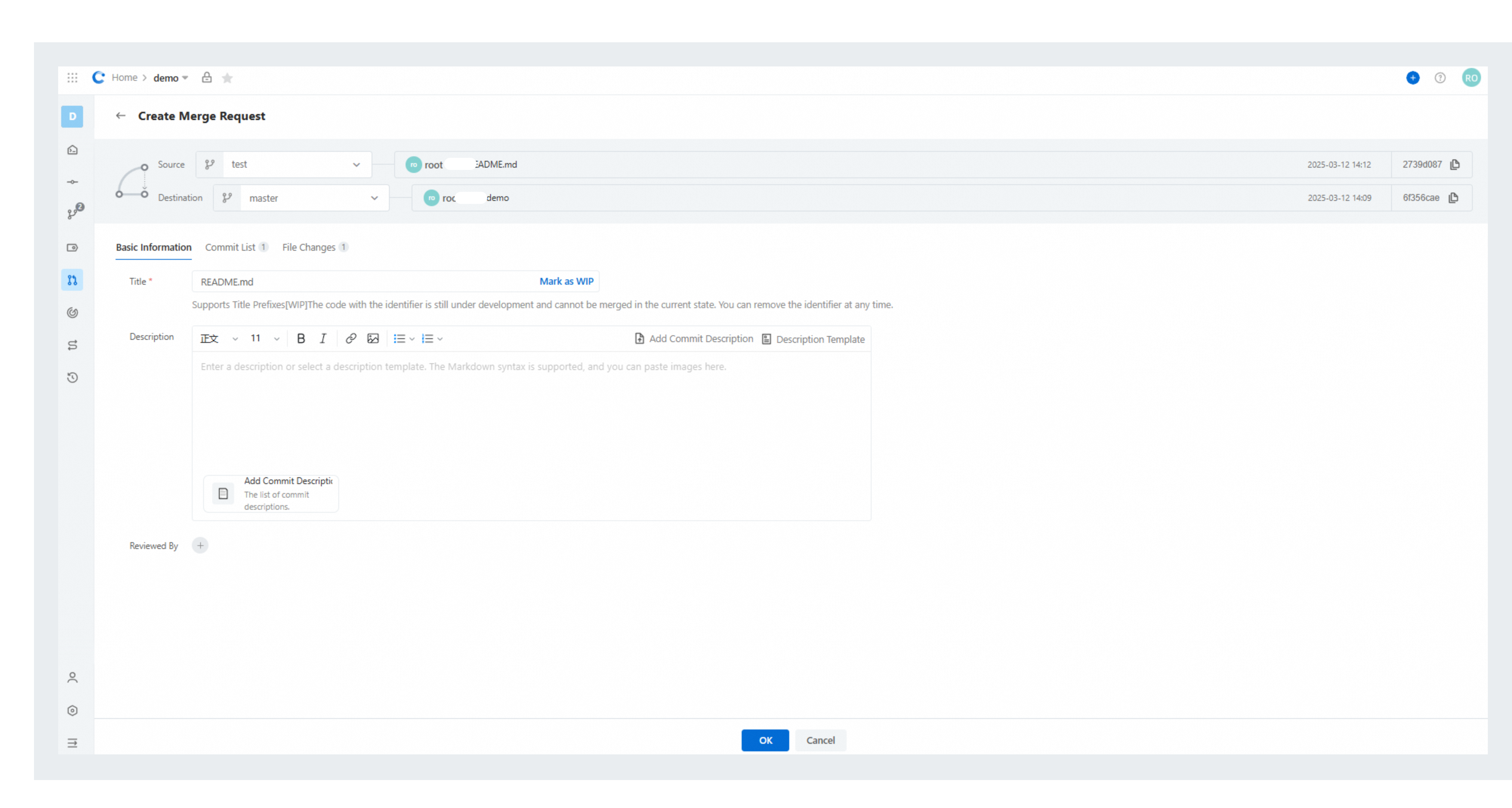Toggle bold formatting in description editor
1512x808 pixels.
[x=301, y=339]
